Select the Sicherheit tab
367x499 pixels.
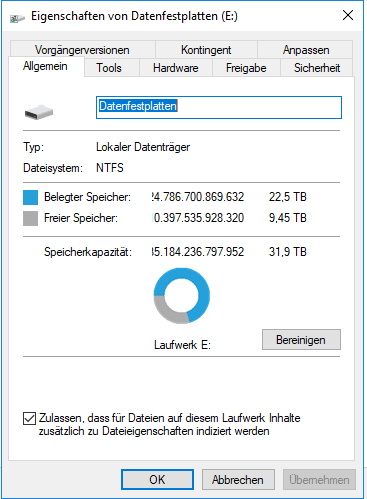[317, 68]
